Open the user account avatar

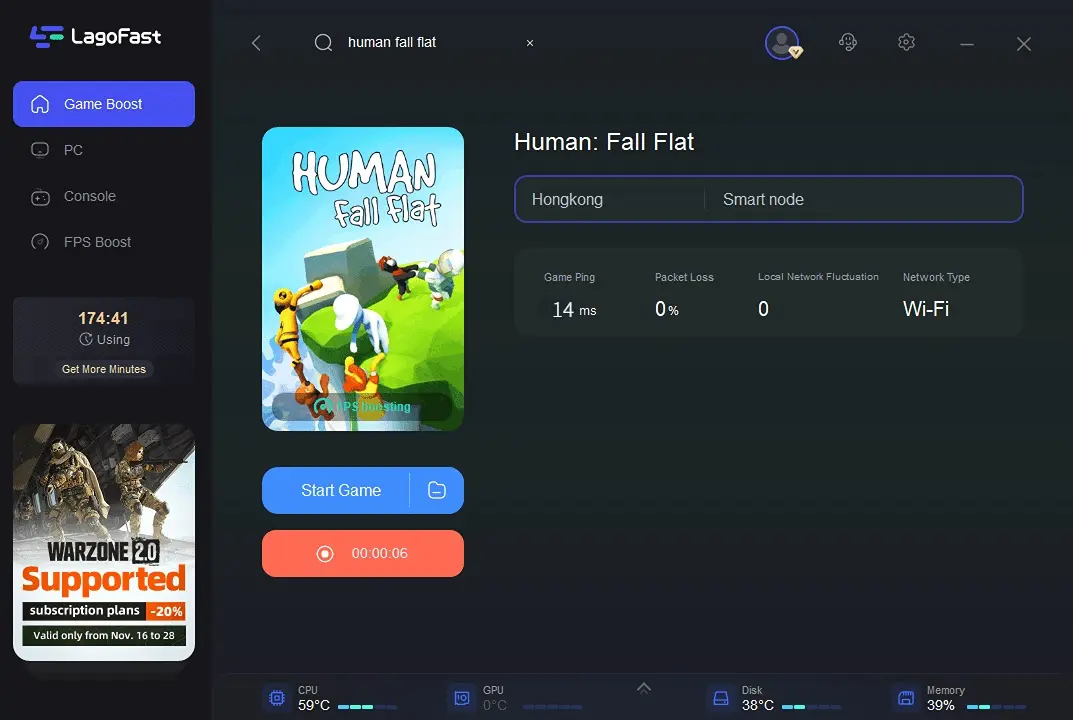(x=782, y=43)
